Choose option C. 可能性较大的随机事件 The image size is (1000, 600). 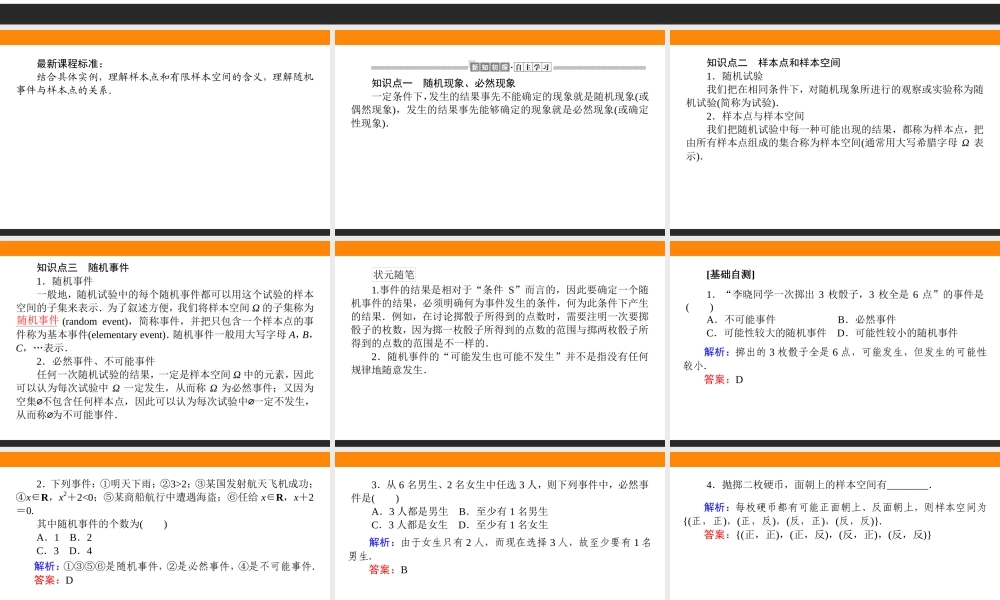(766, 333)
